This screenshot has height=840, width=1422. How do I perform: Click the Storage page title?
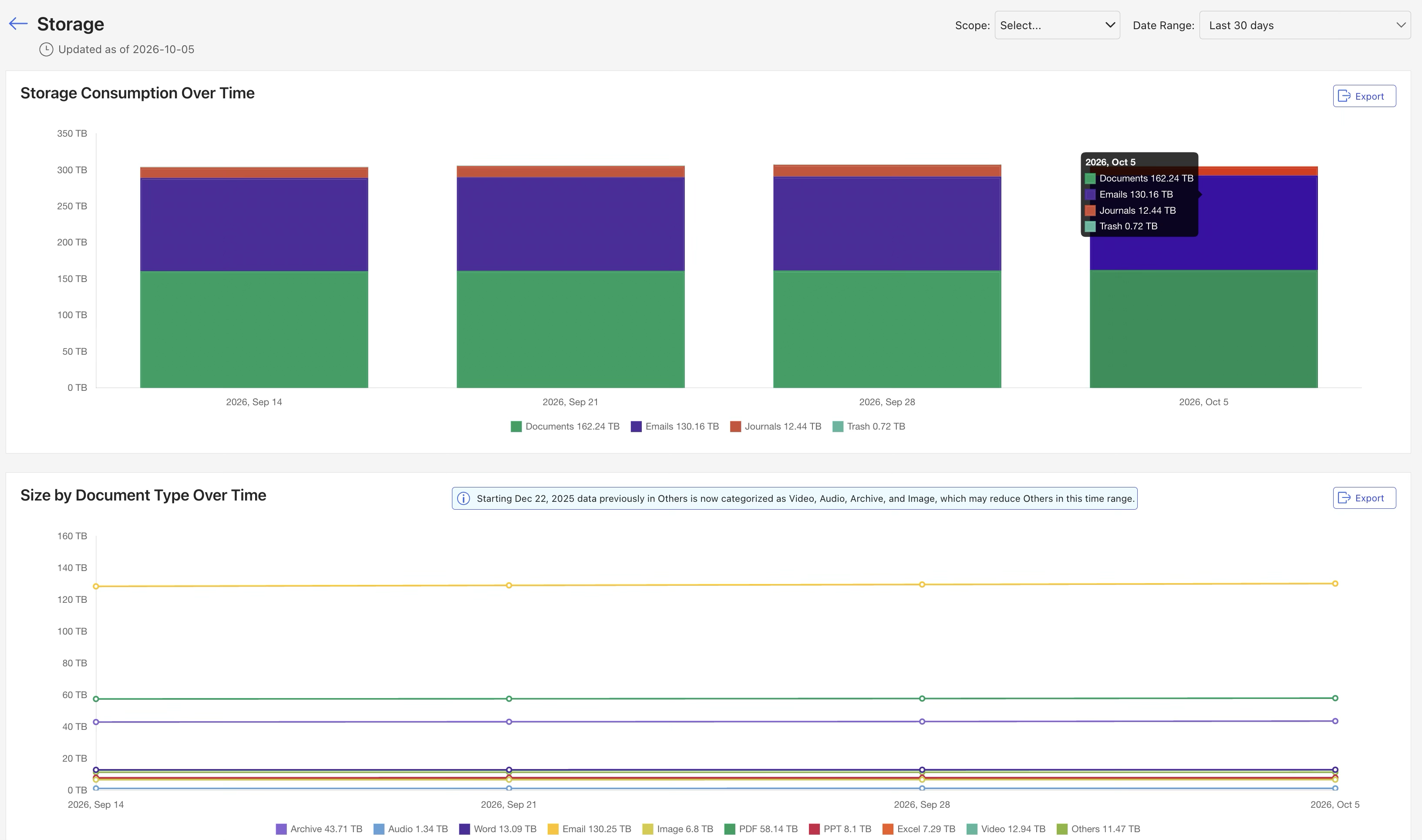coord(71,24)
